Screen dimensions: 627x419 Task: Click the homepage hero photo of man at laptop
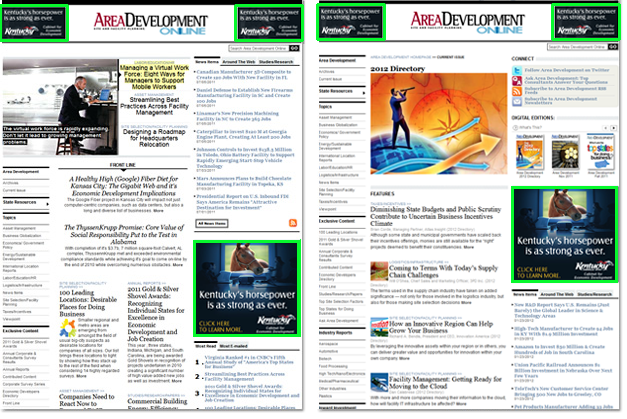click(x=60, y=108)
